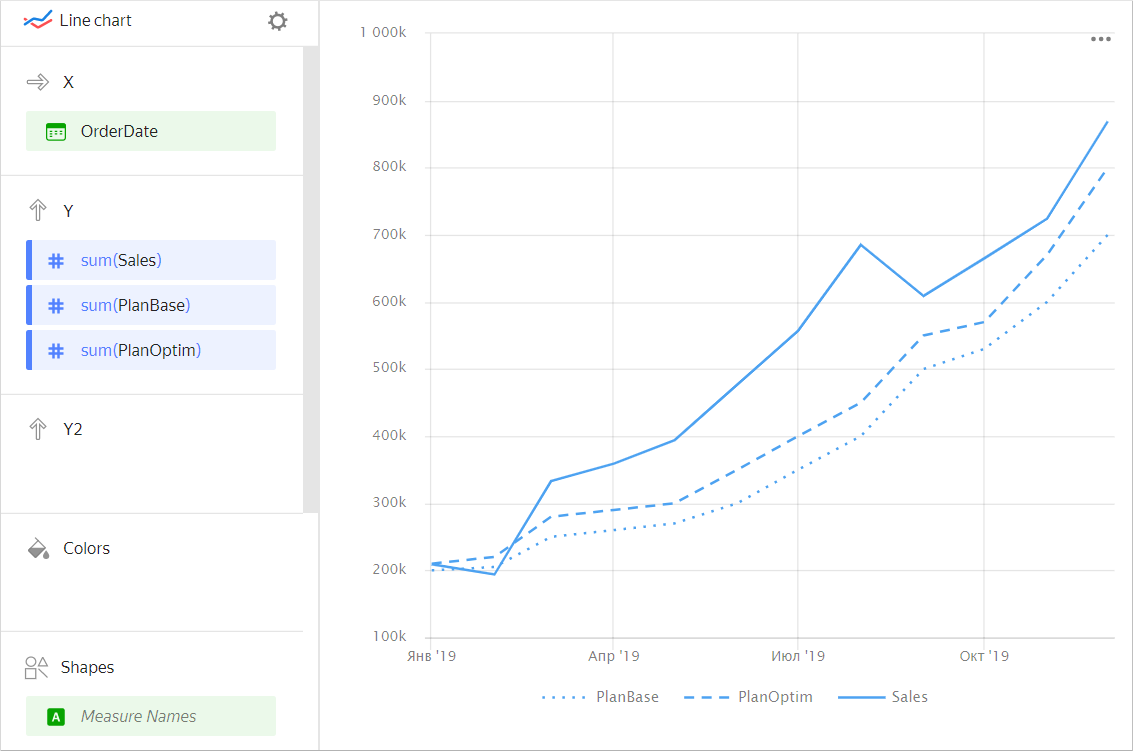Open the three-dot chart options menu
This screenshot has height=751, width=1133.
click(x=1101, y=40)
